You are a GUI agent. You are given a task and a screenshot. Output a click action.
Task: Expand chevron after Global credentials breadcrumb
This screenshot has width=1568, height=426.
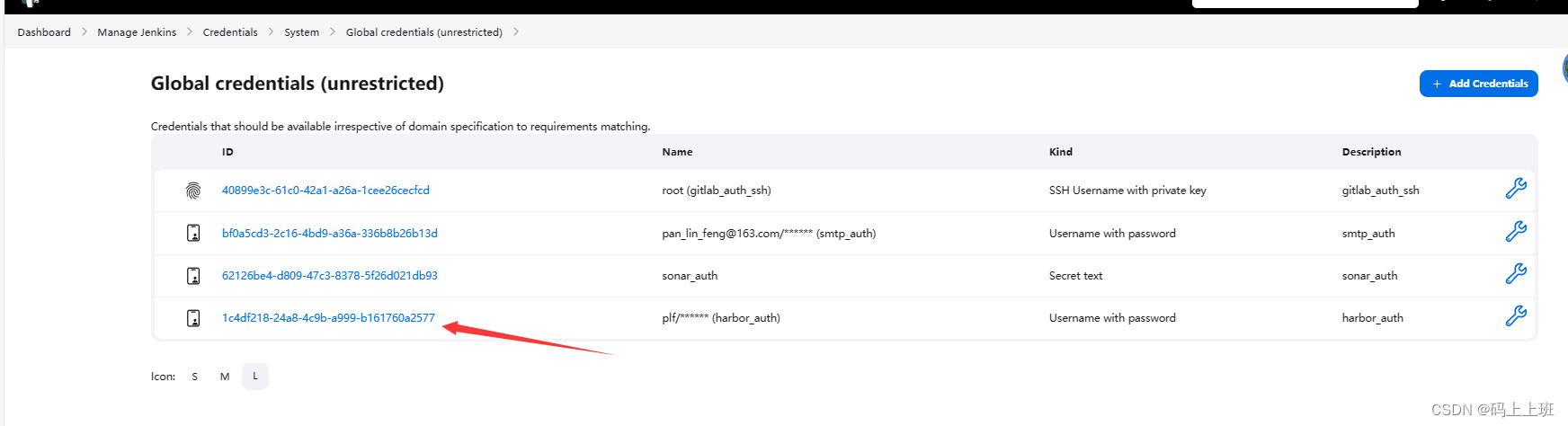pos(516,31)
